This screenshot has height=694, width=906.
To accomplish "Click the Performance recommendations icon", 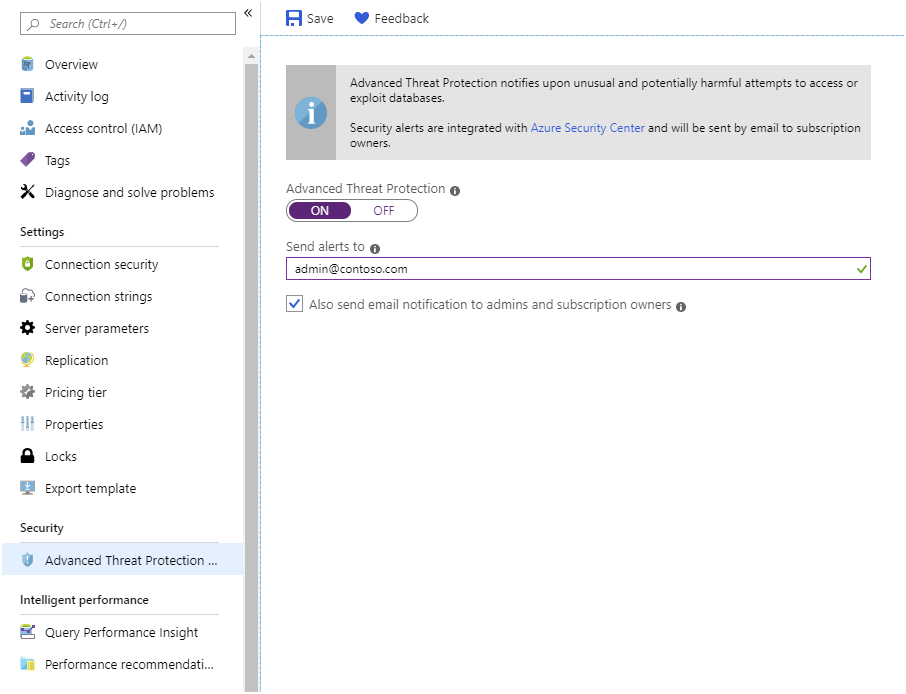I will coord(27,663).
